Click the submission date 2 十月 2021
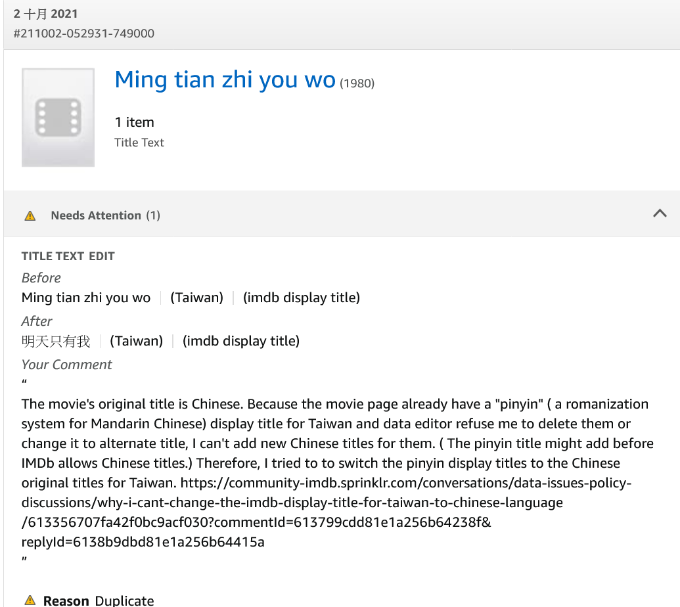This screenshot has width=680, height=607. [x=46, y=14]
